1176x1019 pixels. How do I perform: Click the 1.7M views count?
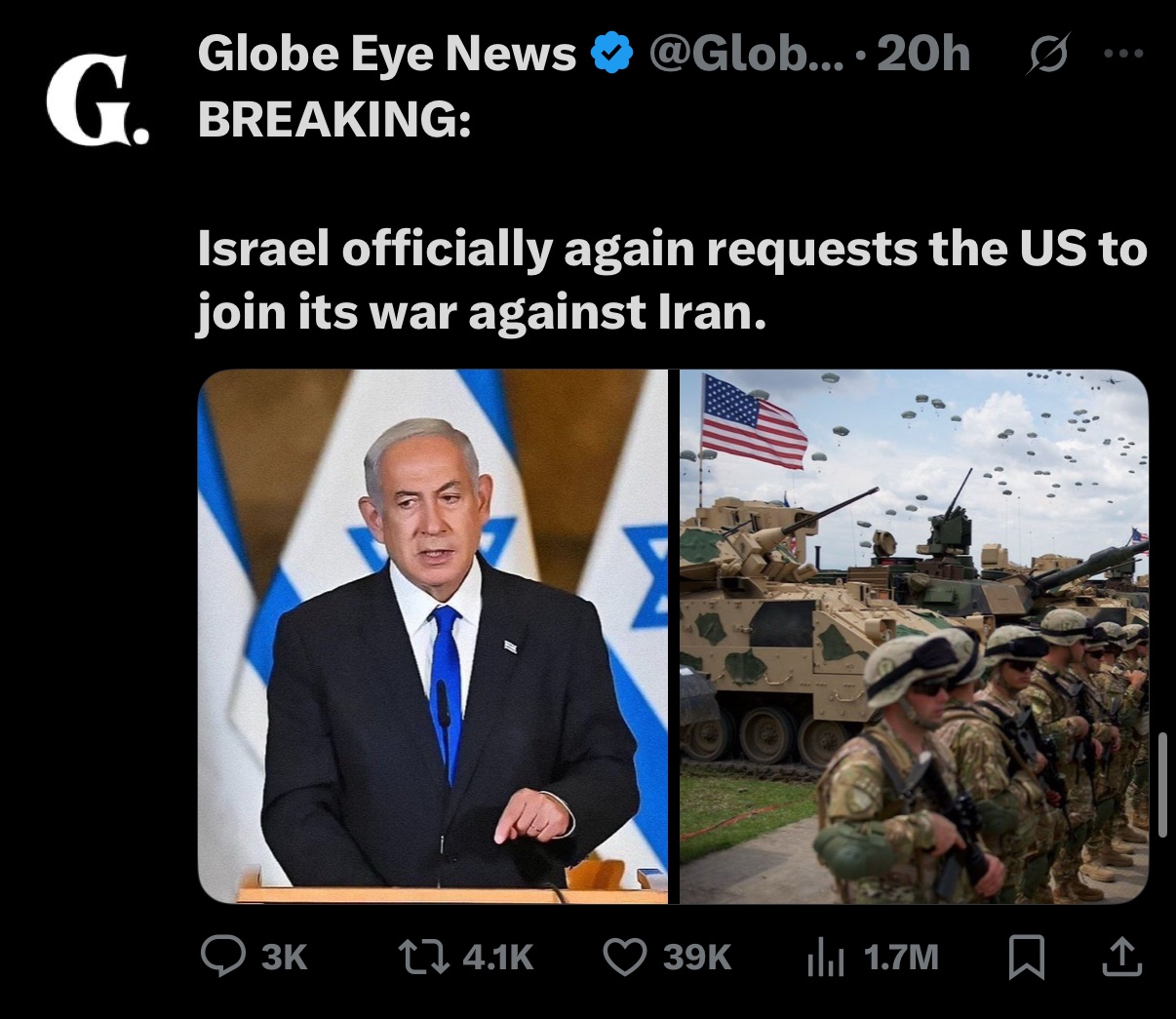pos(901,958)
